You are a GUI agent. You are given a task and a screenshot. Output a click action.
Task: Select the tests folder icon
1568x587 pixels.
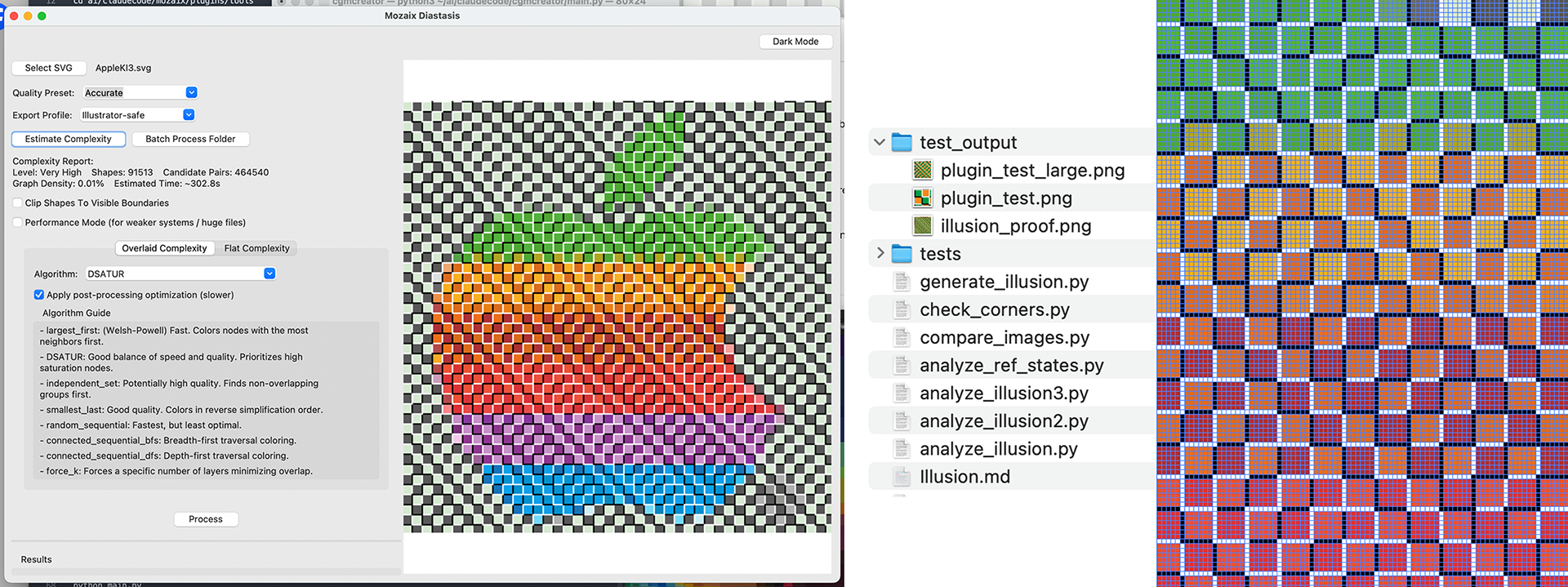[902, 253]
